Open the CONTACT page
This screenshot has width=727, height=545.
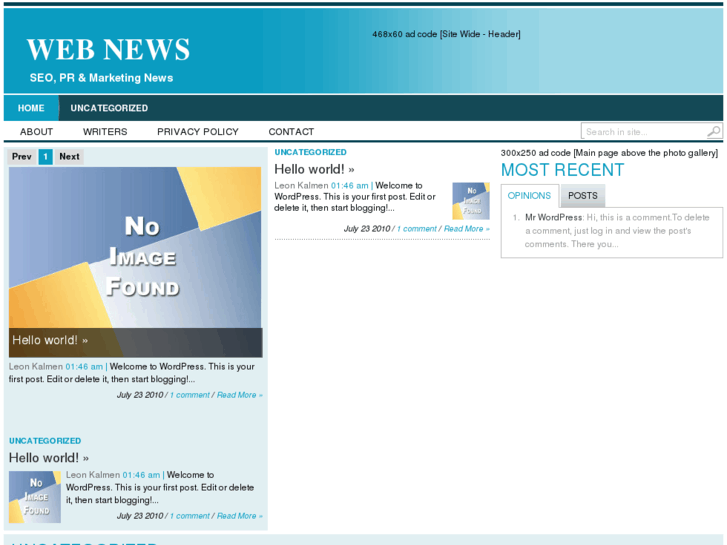(291, 132)
